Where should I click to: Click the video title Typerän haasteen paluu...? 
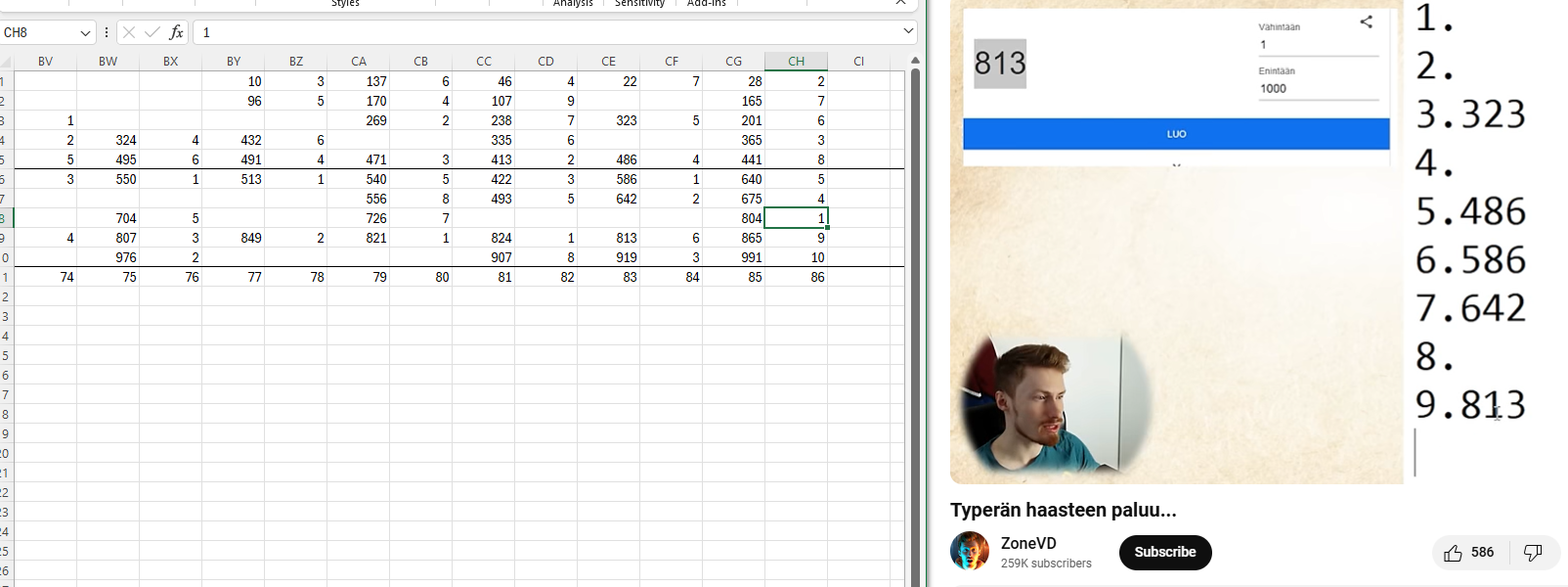point(1064,510)
